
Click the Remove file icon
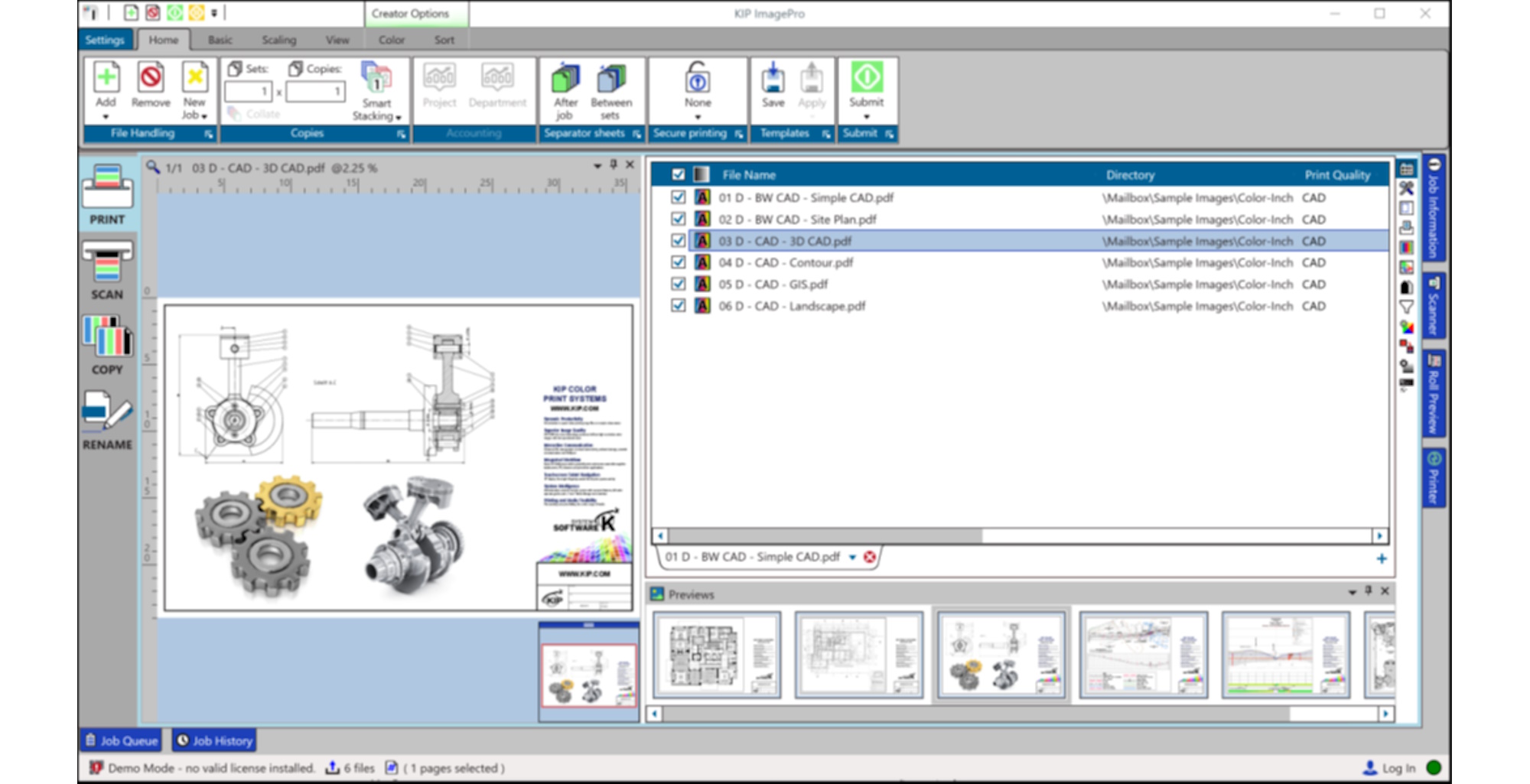click(150, 77)
